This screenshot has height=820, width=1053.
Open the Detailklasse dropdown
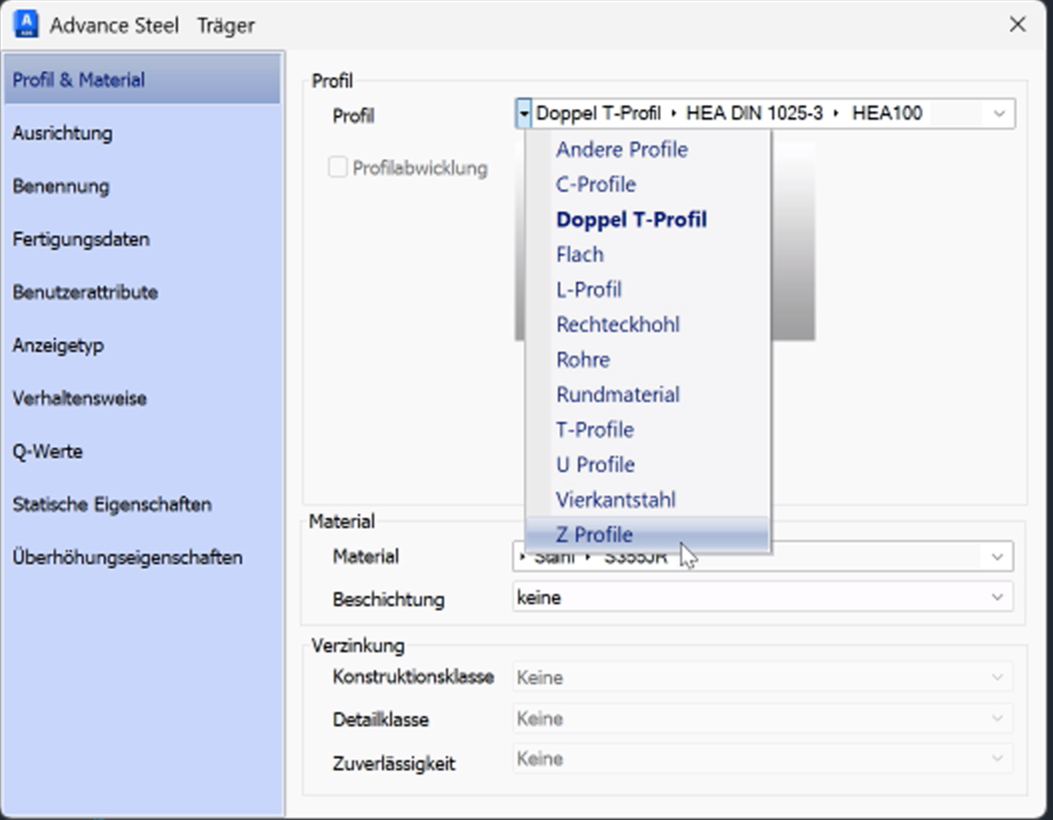(762, 719)
